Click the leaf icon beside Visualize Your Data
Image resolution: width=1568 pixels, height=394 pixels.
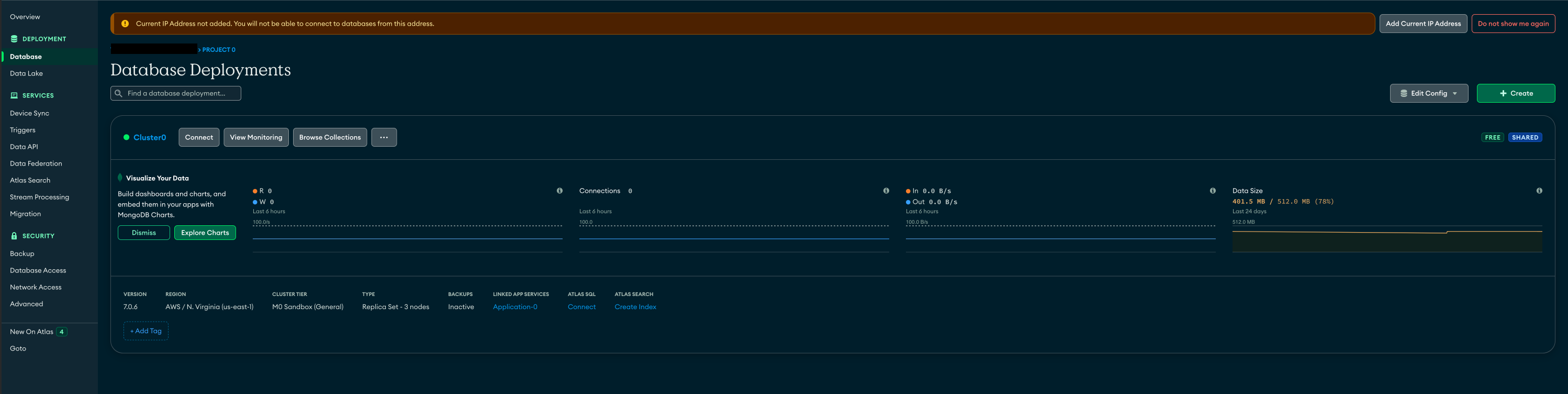(120, 178)
